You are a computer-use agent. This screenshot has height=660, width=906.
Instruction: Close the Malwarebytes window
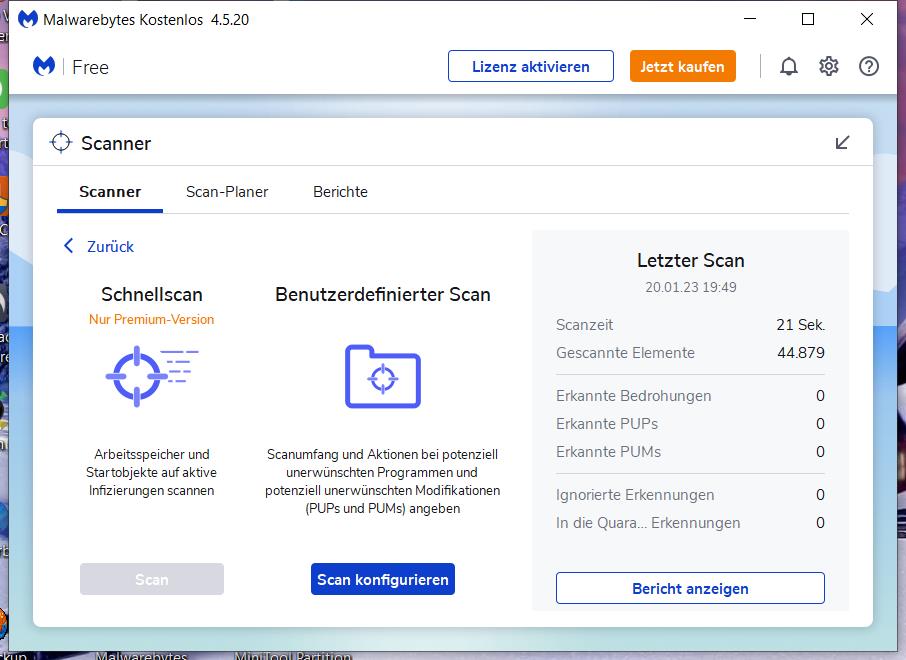[867, 19]
